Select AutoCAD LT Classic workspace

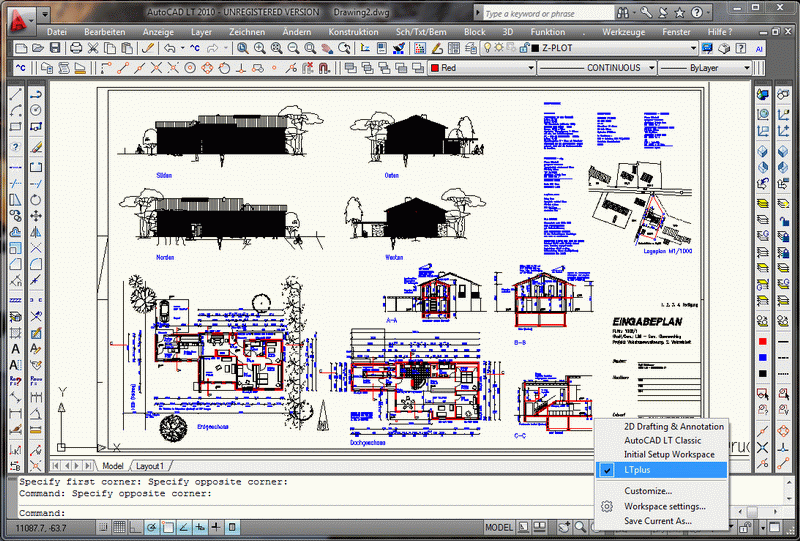coord(662,440)
